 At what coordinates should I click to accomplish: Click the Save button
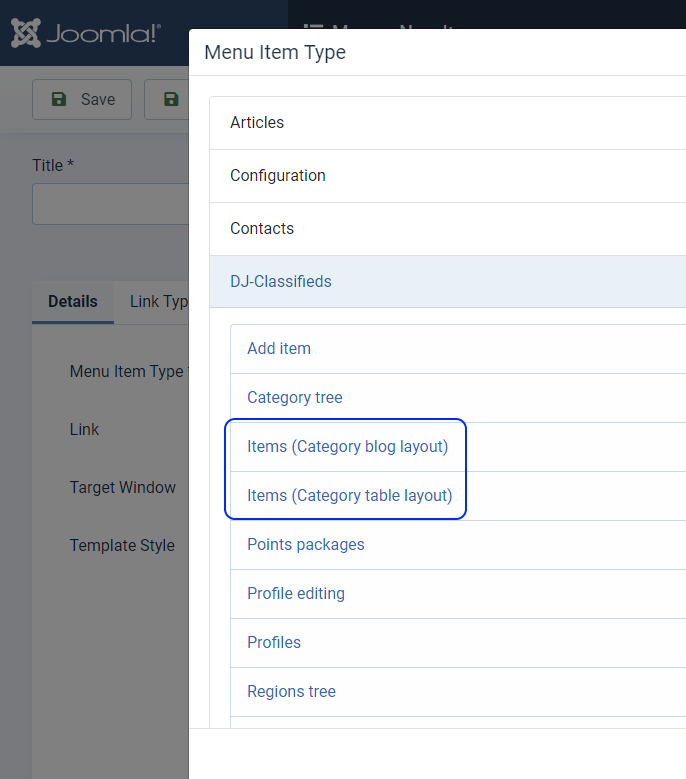pos(82,99)
